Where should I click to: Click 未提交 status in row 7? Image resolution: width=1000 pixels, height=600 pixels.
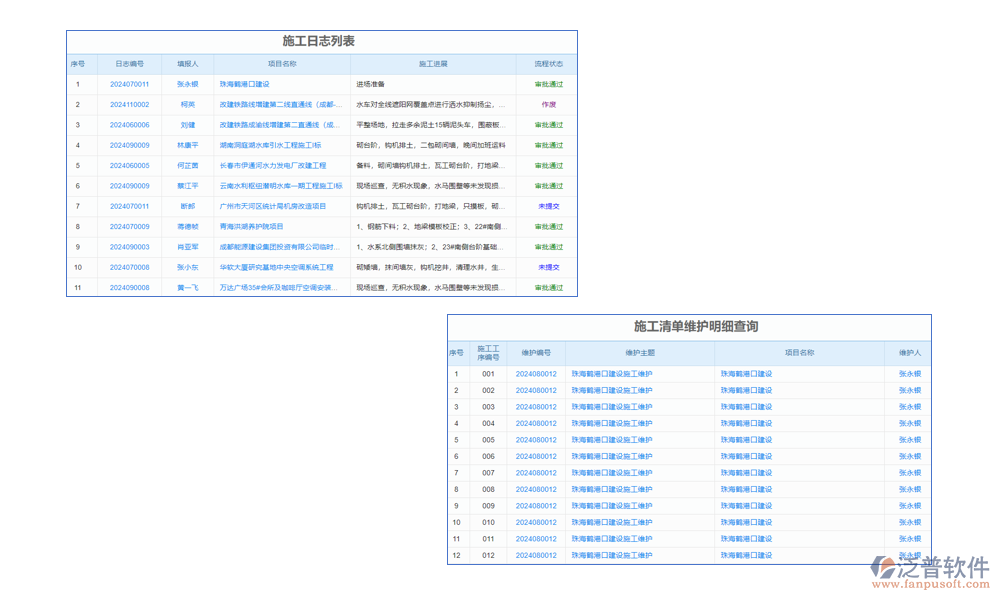click(548, 206)
